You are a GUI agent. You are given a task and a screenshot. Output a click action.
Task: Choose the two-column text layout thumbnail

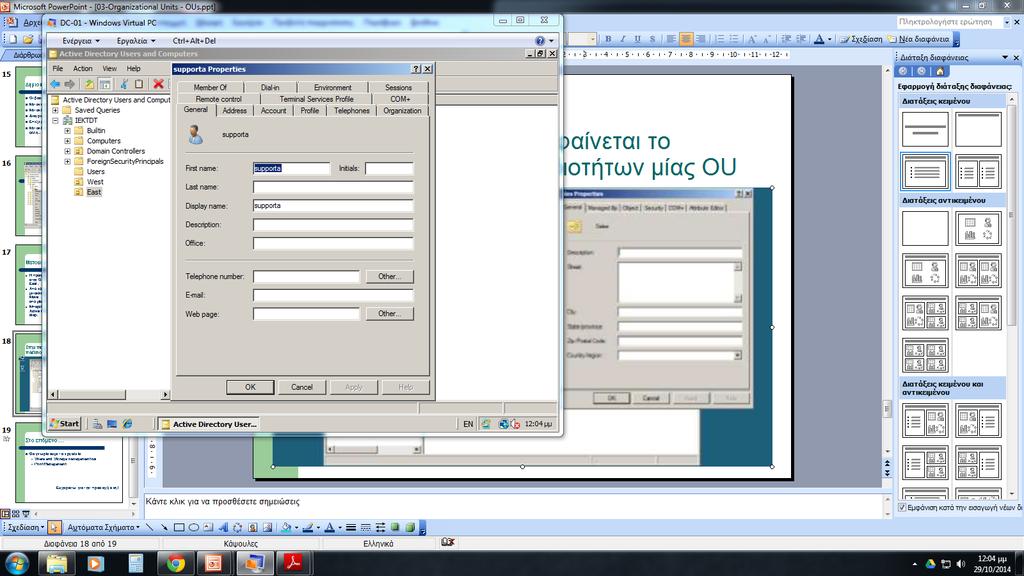click(978, 172)
